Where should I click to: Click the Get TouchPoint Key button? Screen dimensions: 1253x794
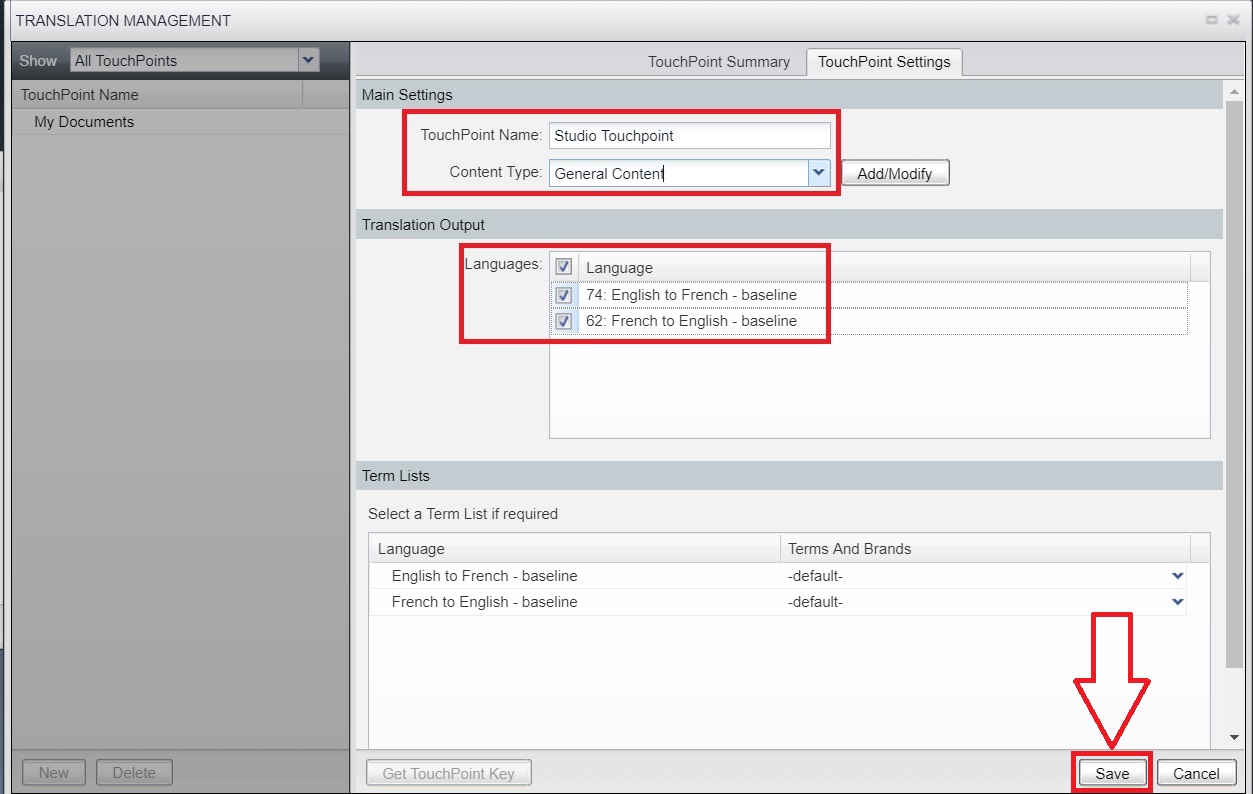click(x=448, y=773)
